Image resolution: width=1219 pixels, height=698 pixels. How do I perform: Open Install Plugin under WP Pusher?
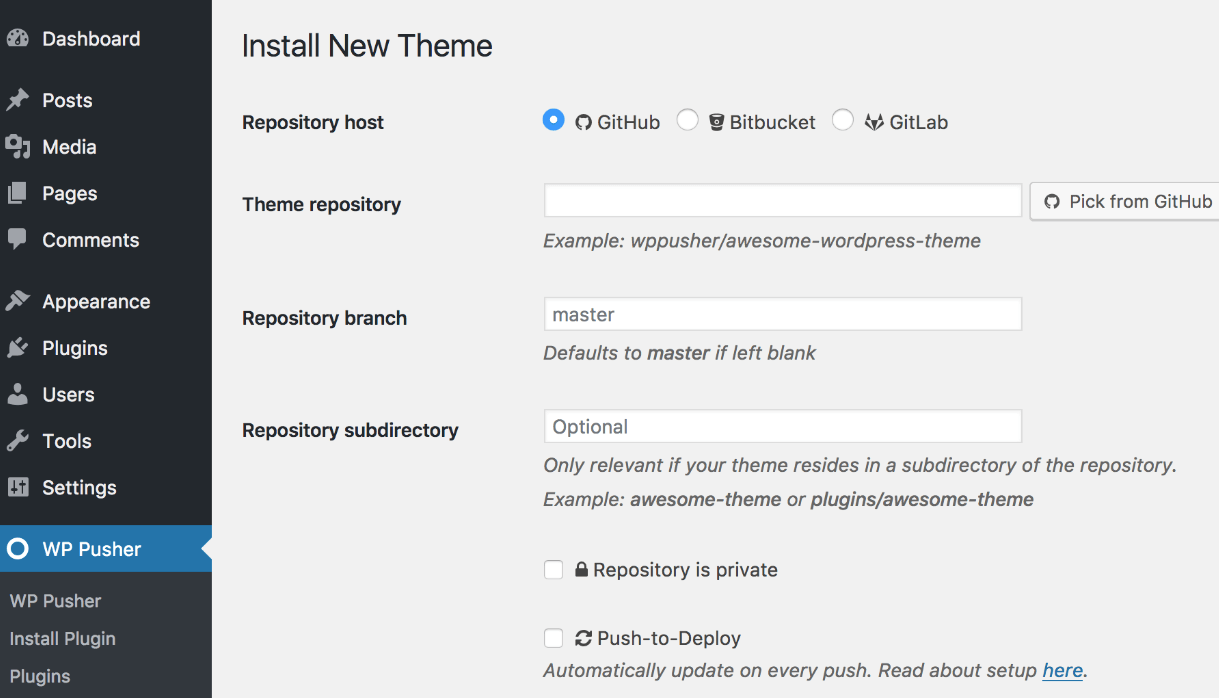coord(62,638)
